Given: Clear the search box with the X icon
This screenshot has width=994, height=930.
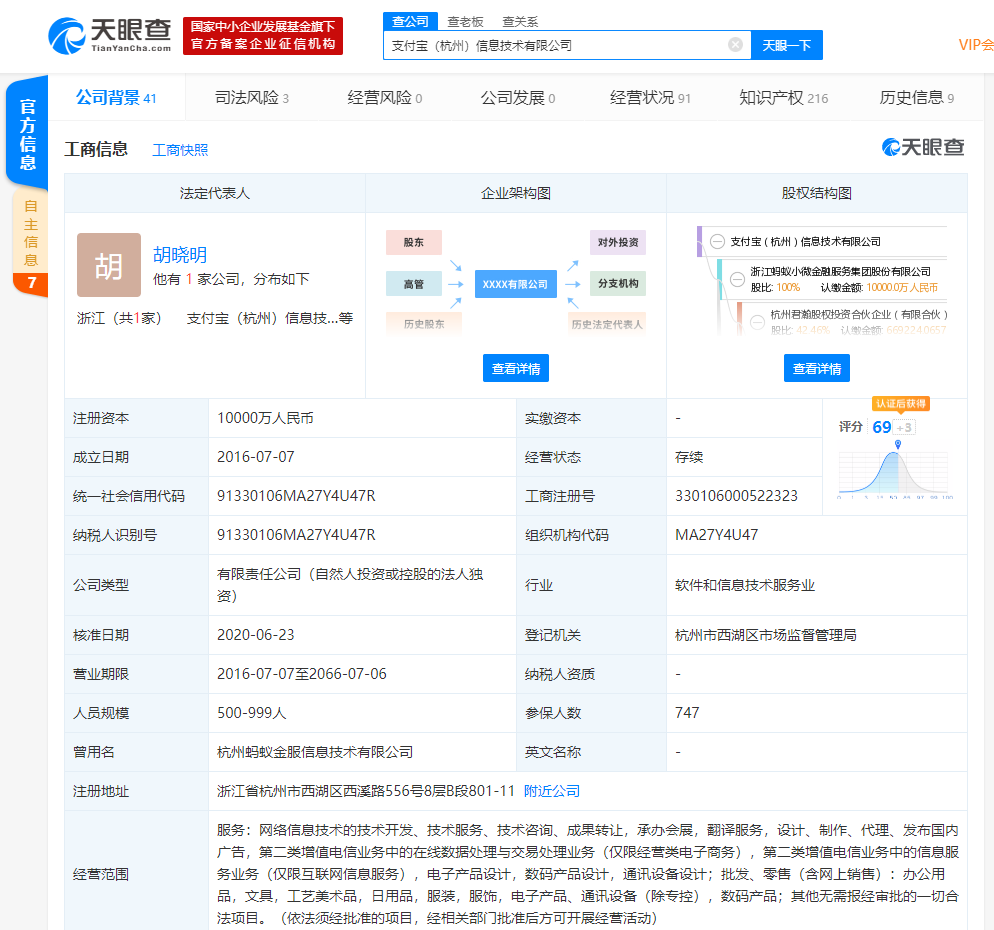Looking at the screenshot, I should tap(735, 44).
